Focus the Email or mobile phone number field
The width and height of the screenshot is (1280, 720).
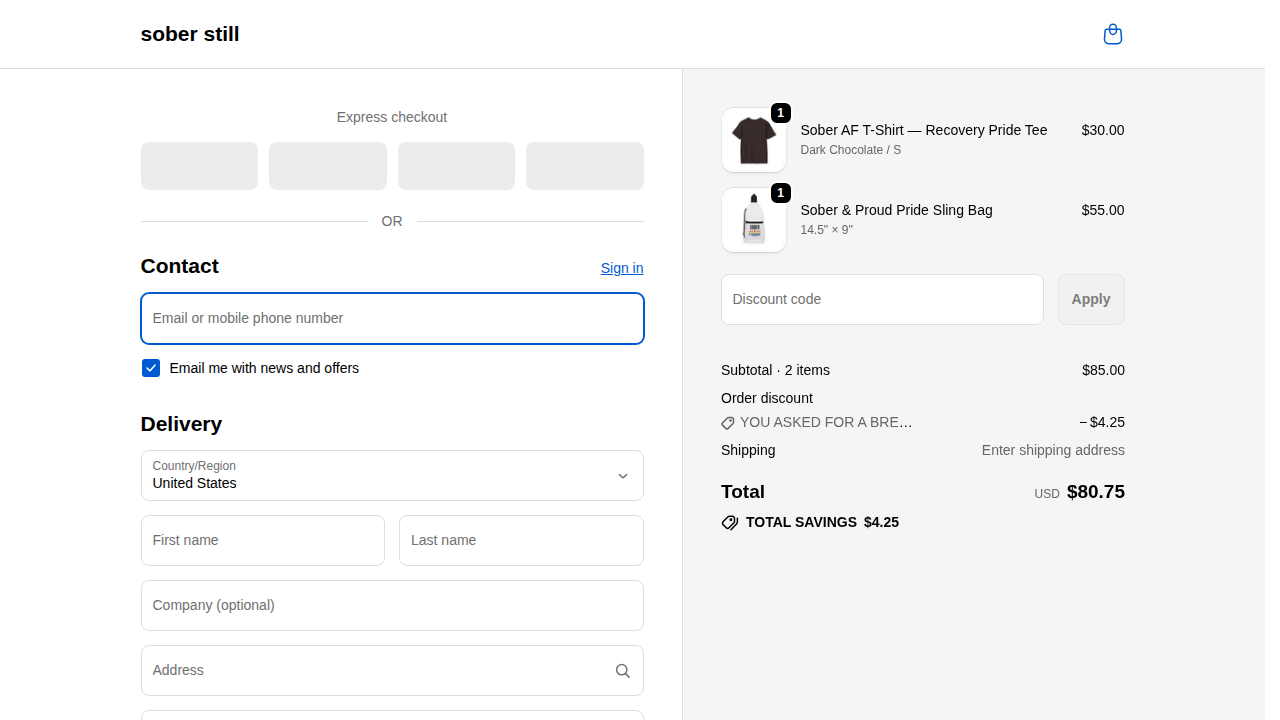392,318
